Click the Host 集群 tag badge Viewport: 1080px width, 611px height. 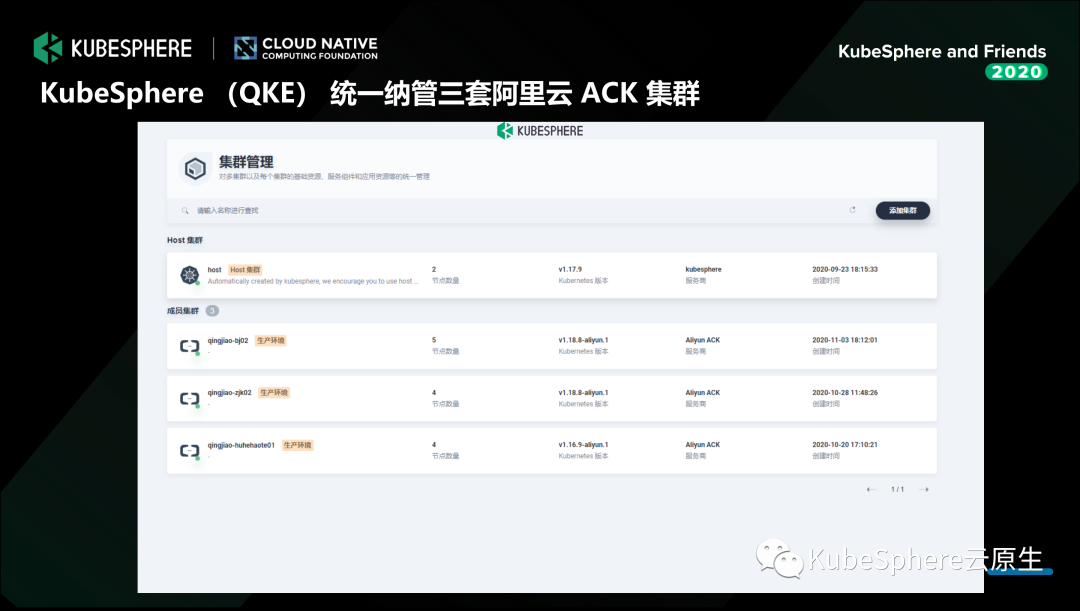[245, 269]
